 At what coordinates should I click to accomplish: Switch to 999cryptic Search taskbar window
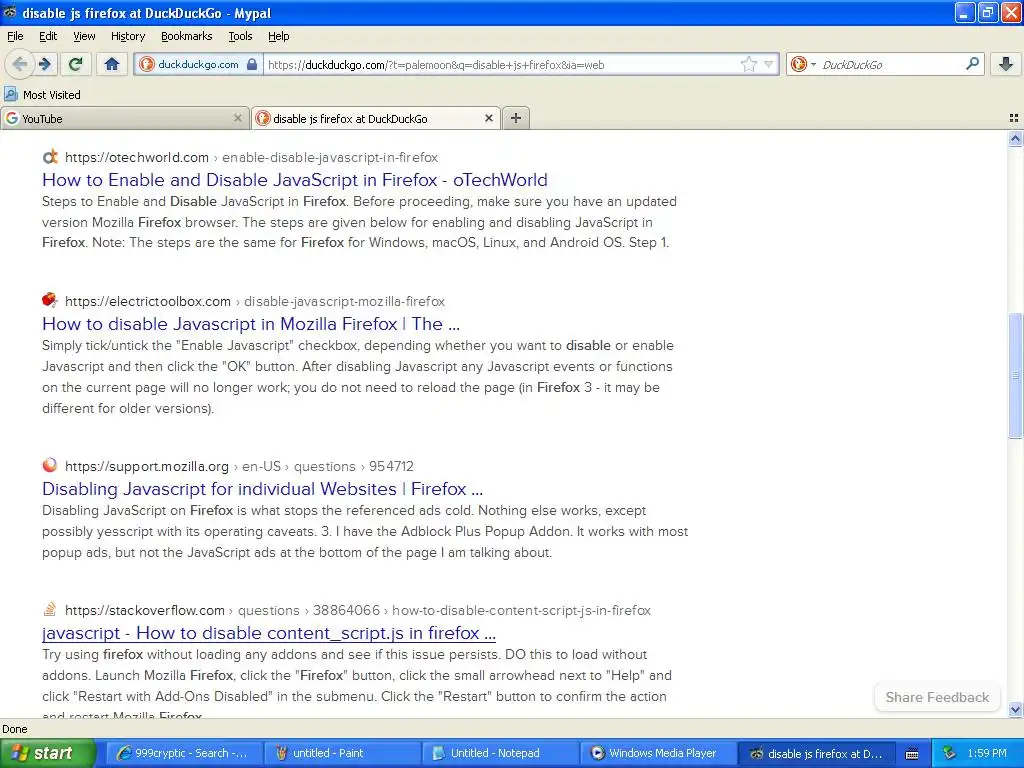pos(185,753)
